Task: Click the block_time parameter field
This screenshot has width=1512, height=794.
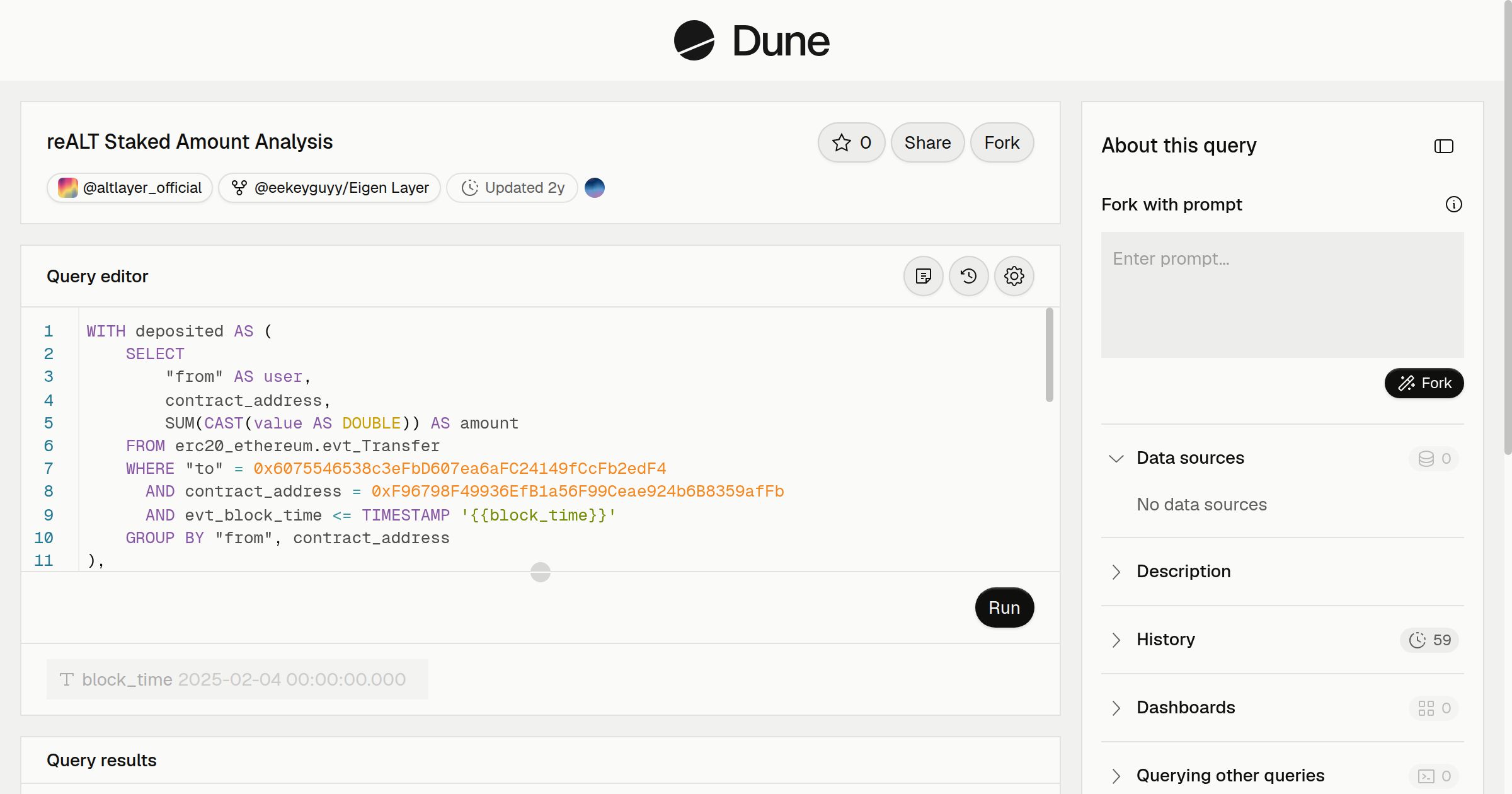Action: click(238, 679)
